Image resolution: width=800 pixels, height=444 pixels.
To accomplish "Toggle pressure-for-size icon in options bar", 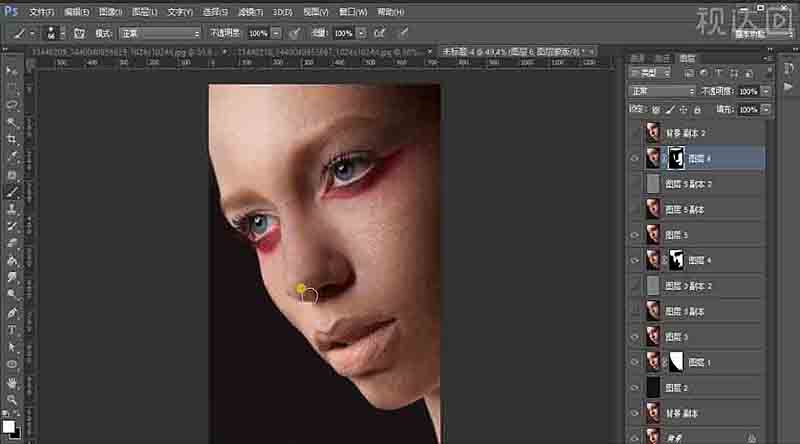I will tap(403, 33).
